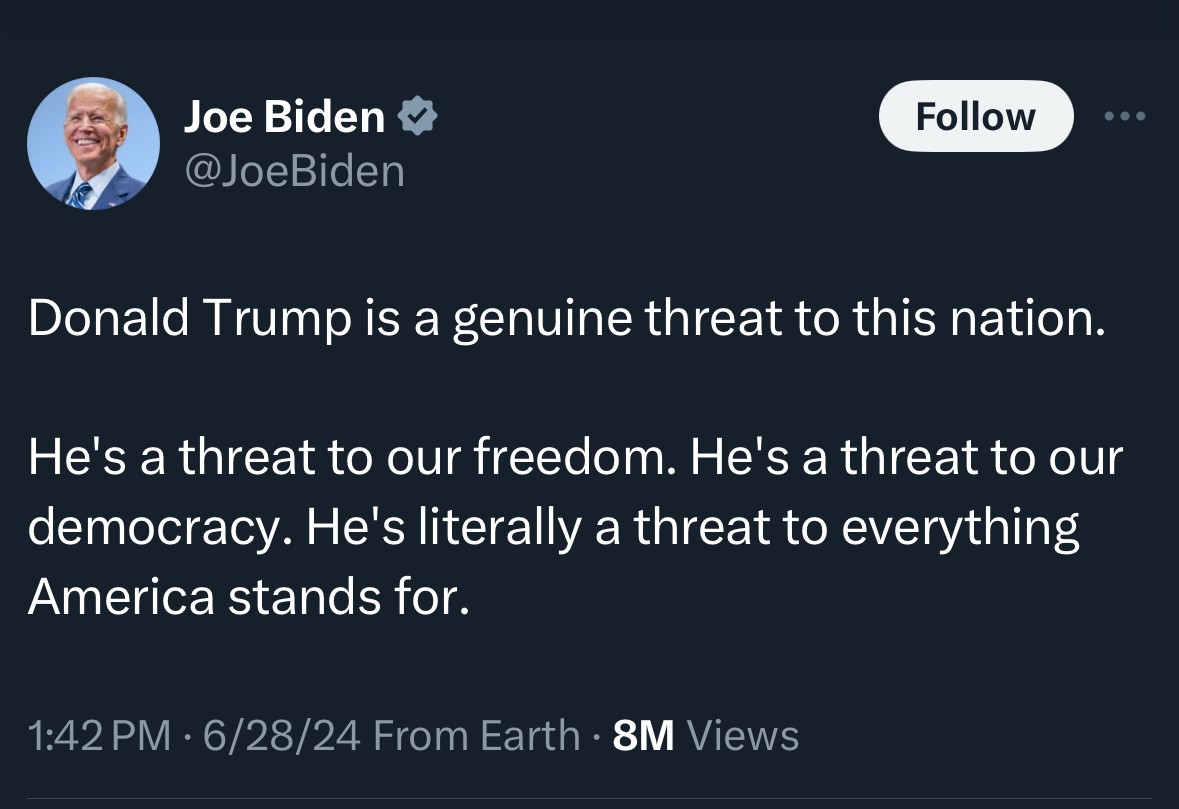This screenshot has height=809, width=1179.
Task: Follow the @JoeBiden account
Action: 975,115
